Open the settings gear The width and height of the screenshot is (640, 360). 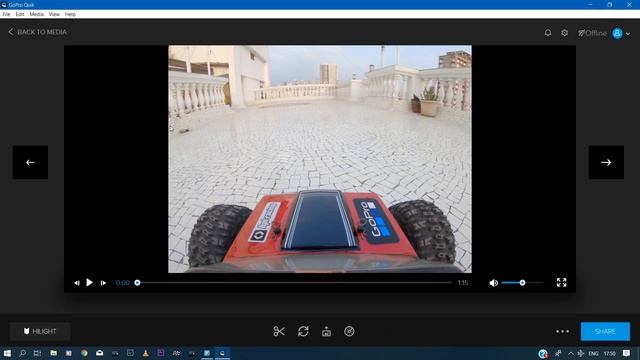click(x=564, y=32)
